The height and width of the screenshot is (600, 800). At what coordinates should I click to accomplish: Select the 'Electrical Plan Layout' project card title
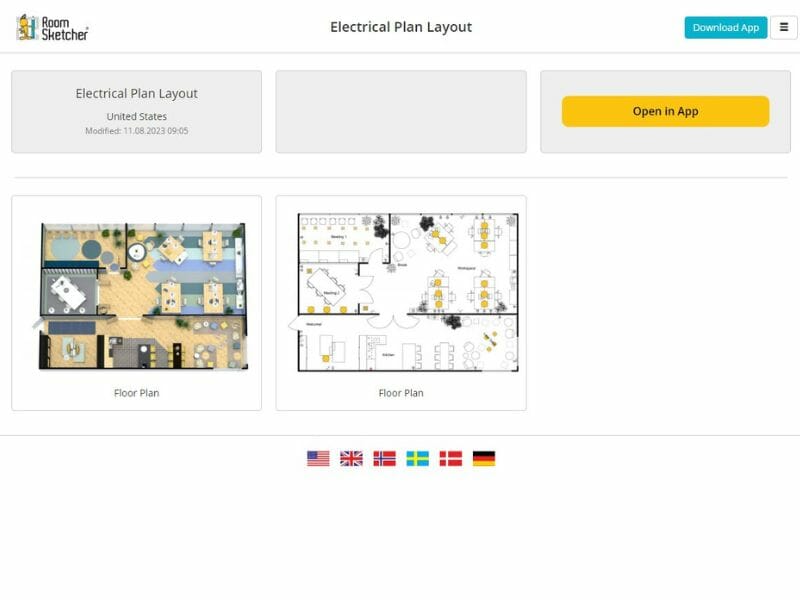point(136,92)
